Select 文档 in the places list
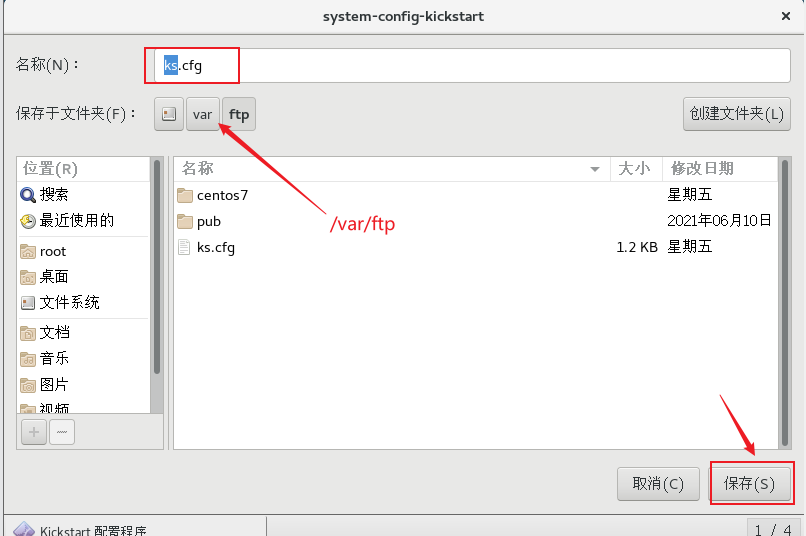The image size is (806, 536). coord(84,333)
